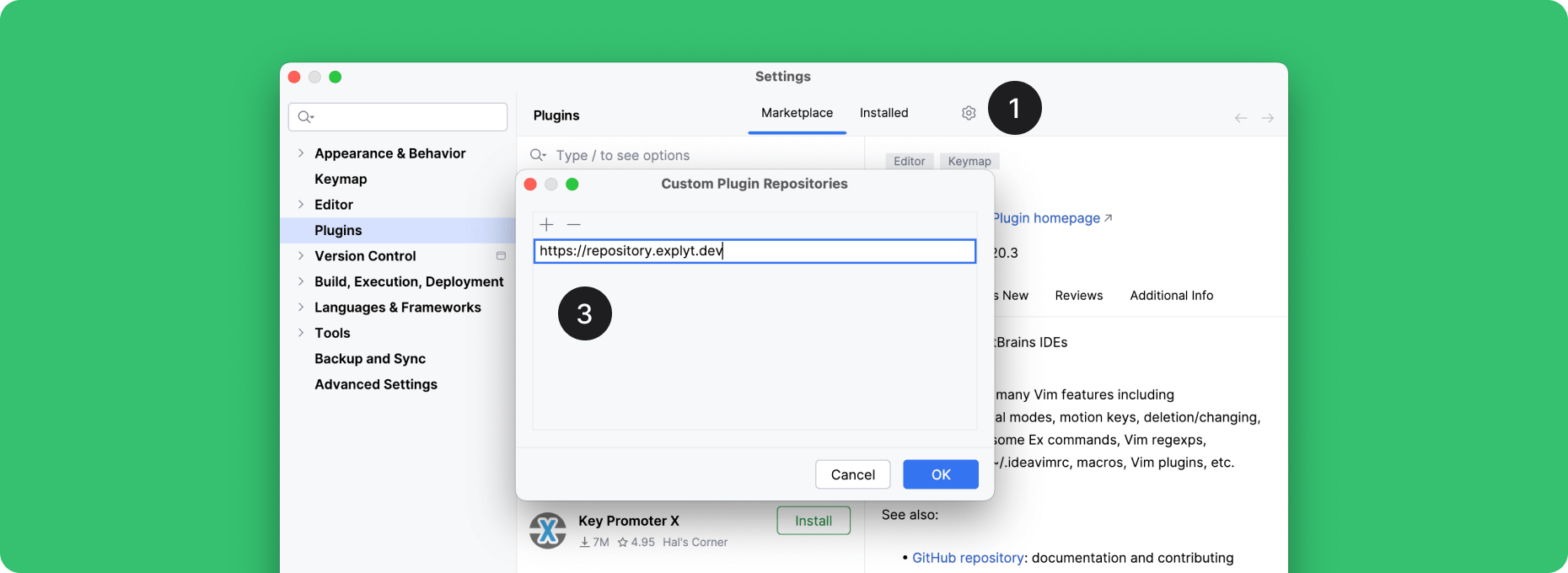This screenshot has height=573, width=1568.
Task: Select the Key Promoter X plugin name
Action: [629, 521]
